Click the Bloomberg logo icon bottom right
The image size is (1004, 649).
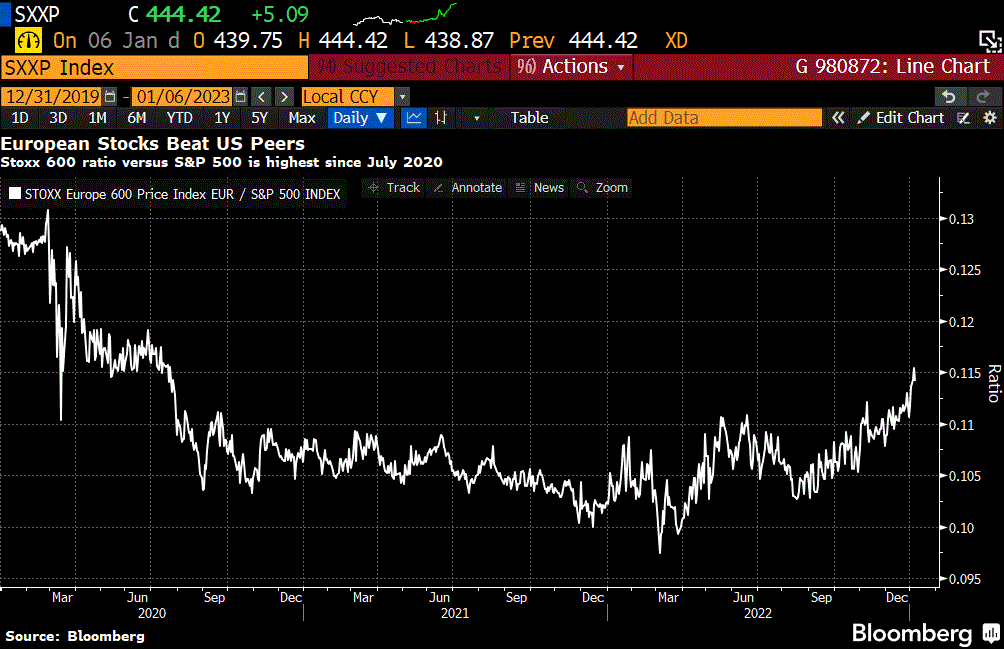[992, 632]
